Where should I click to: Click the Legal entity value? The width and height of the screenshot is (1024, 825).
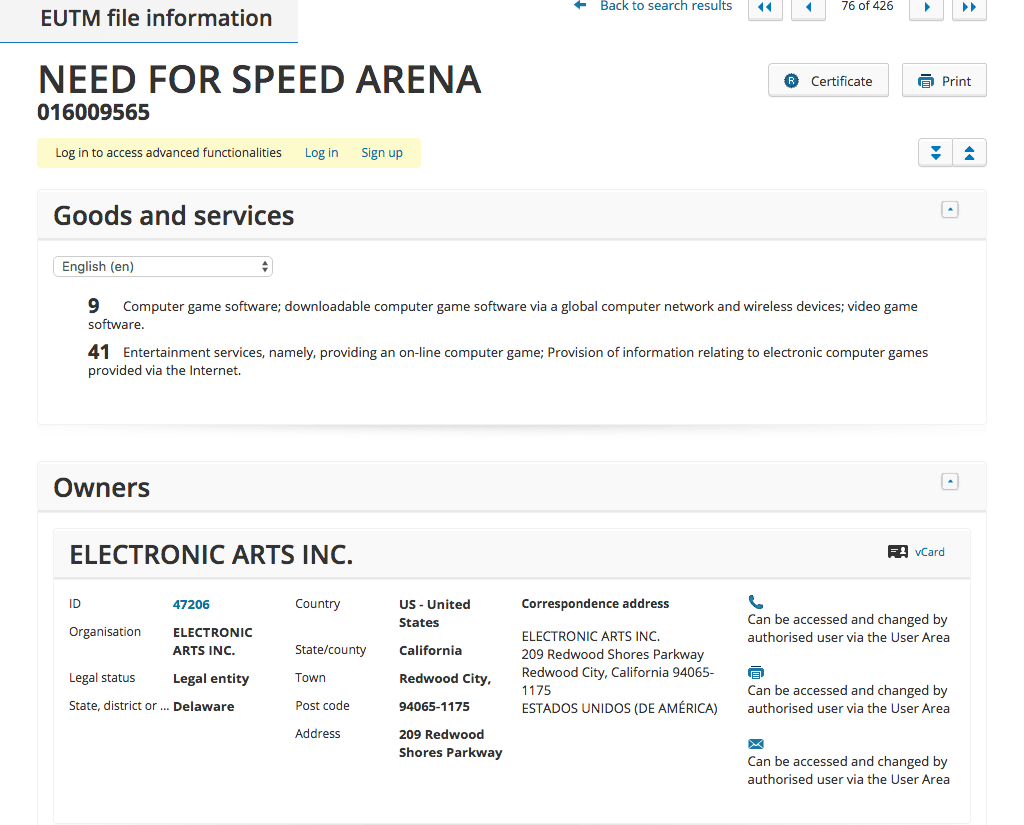click(211, 679)
